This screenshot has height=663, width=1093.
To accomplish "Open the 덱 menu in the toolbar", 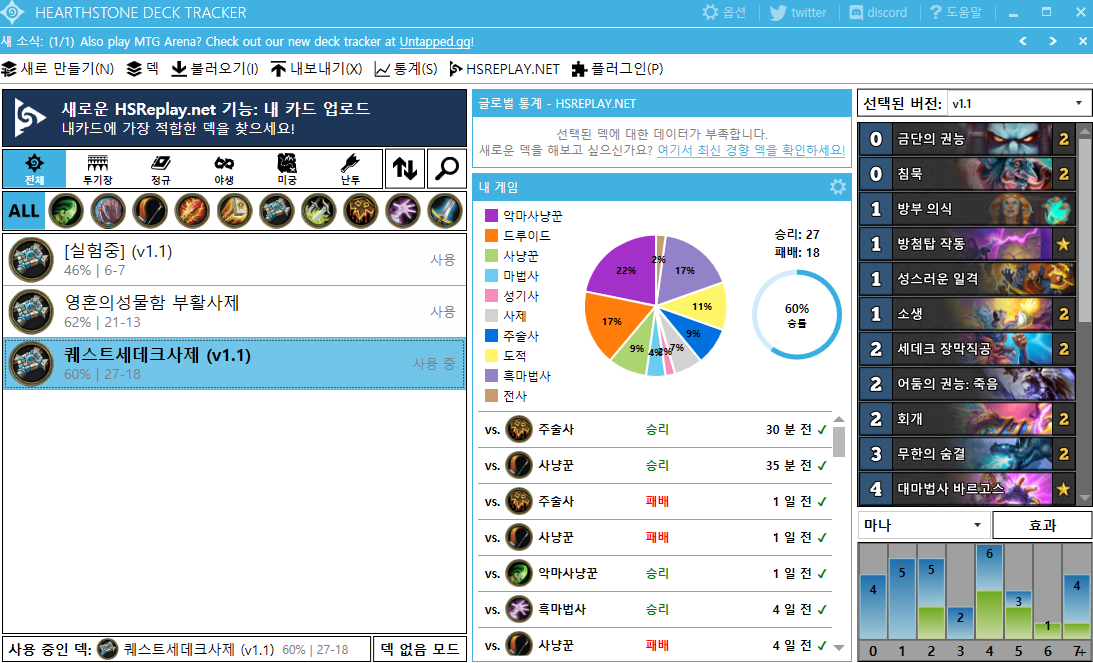I will [143, 68].
